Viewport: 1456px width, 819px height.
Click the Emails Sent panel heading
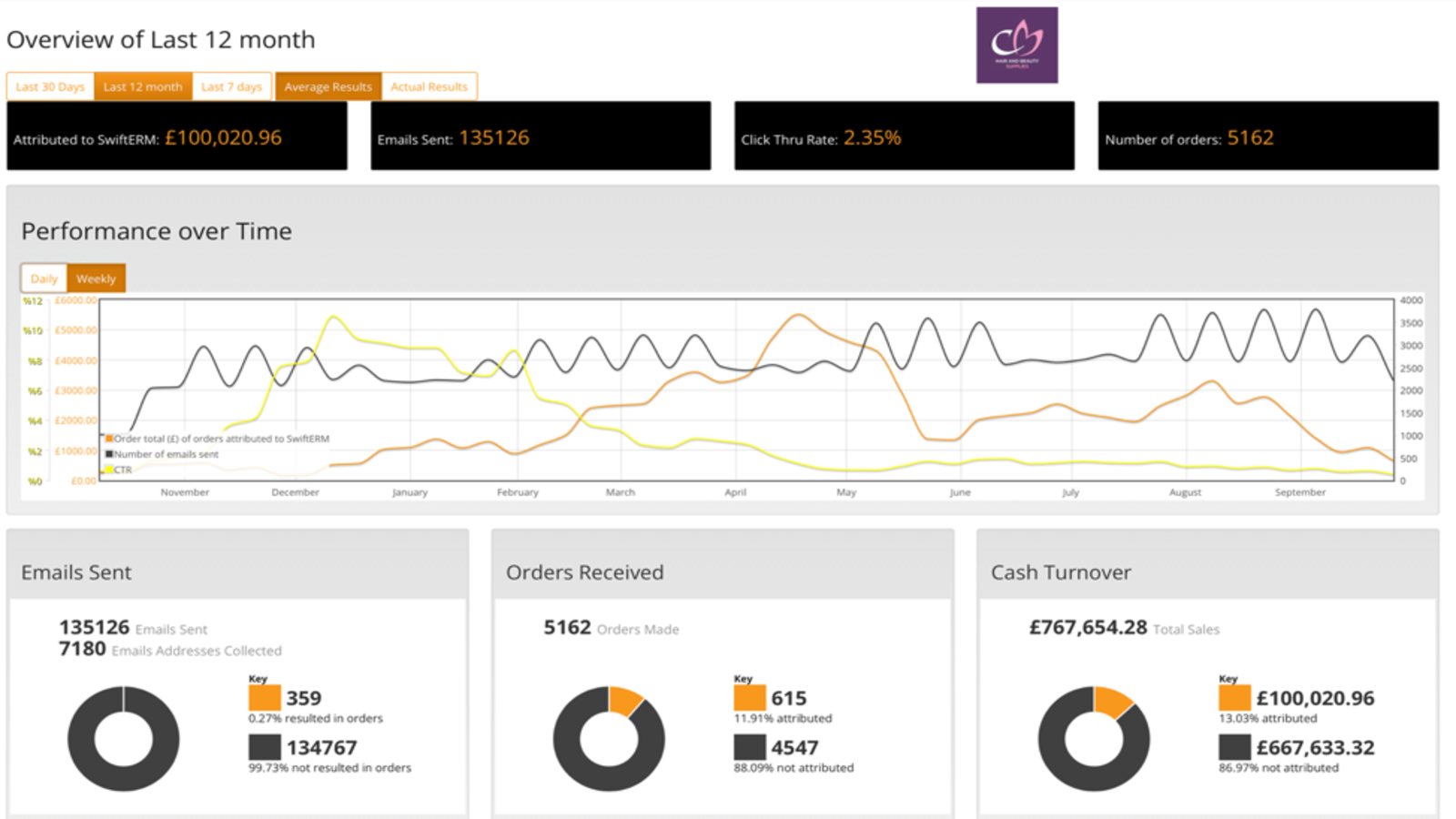tap(76, 572)
